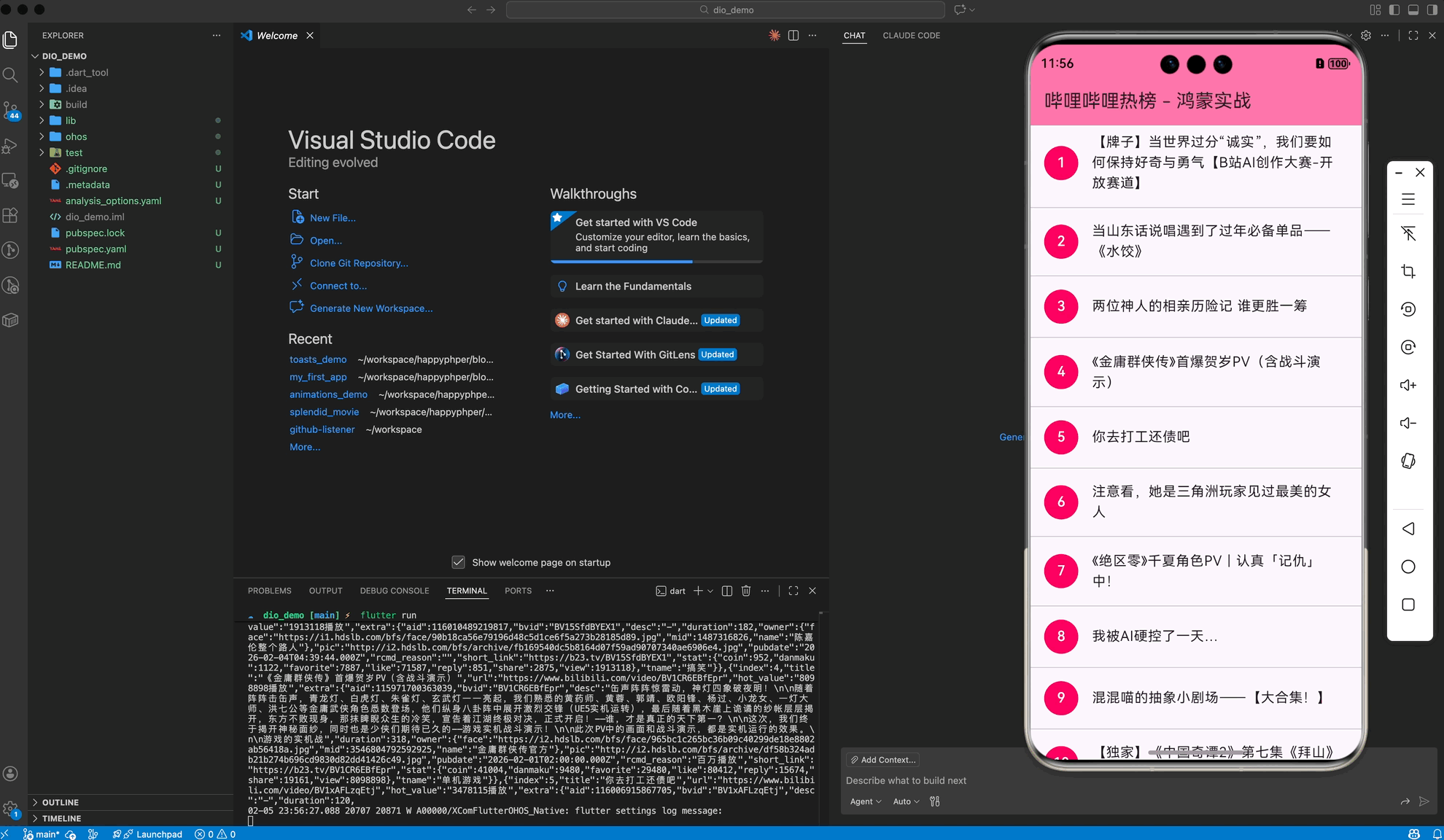This screenshot has height=840, width=1444.
Task: Toggle primary side bar layout button
Action: point(1394,9)
